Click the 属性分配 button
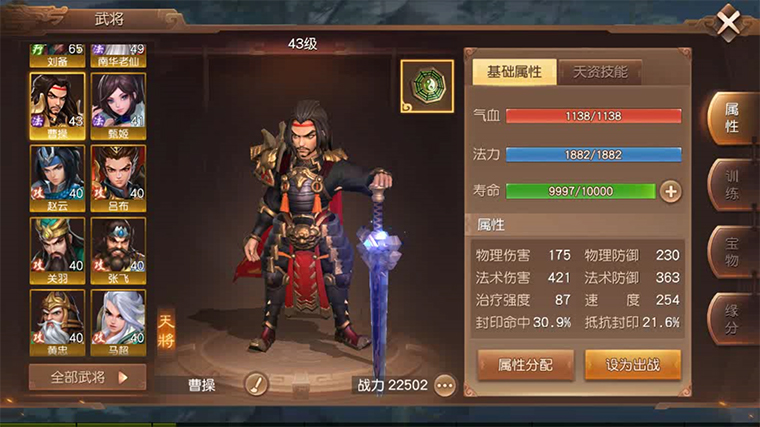 click(x=525, y=364)
